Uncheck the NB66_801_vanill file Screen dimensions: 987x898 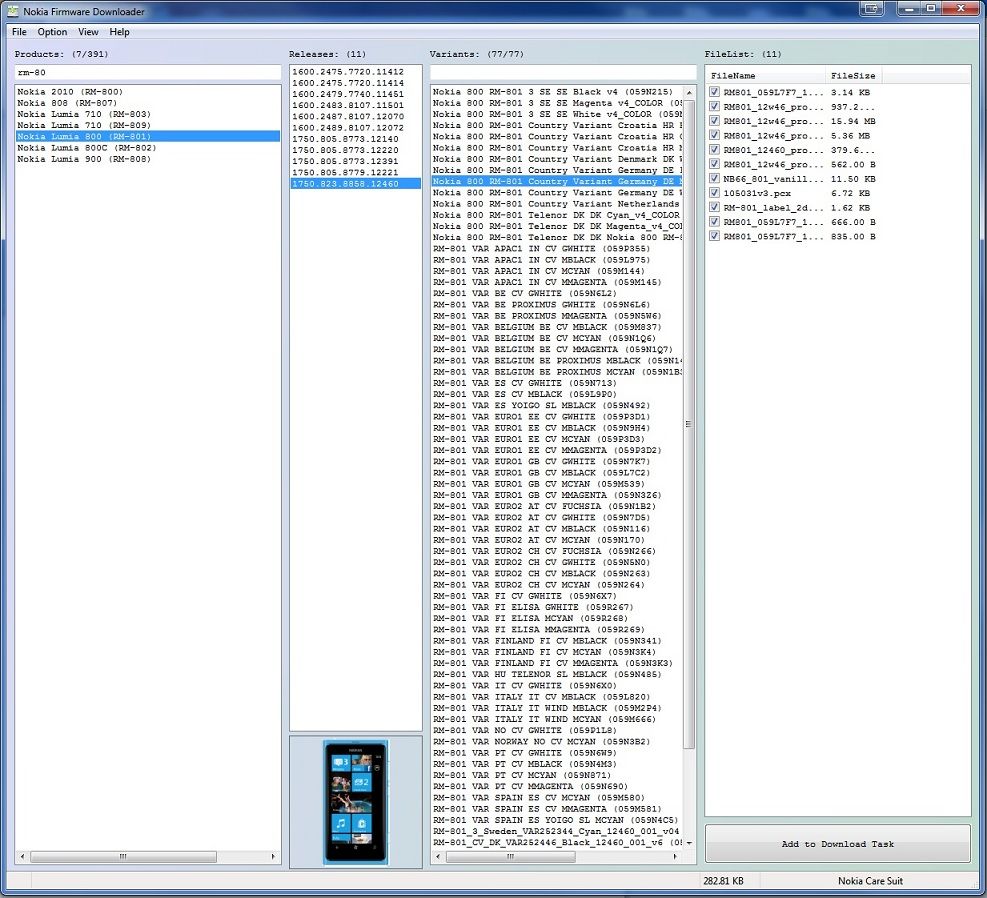[714, 179]
